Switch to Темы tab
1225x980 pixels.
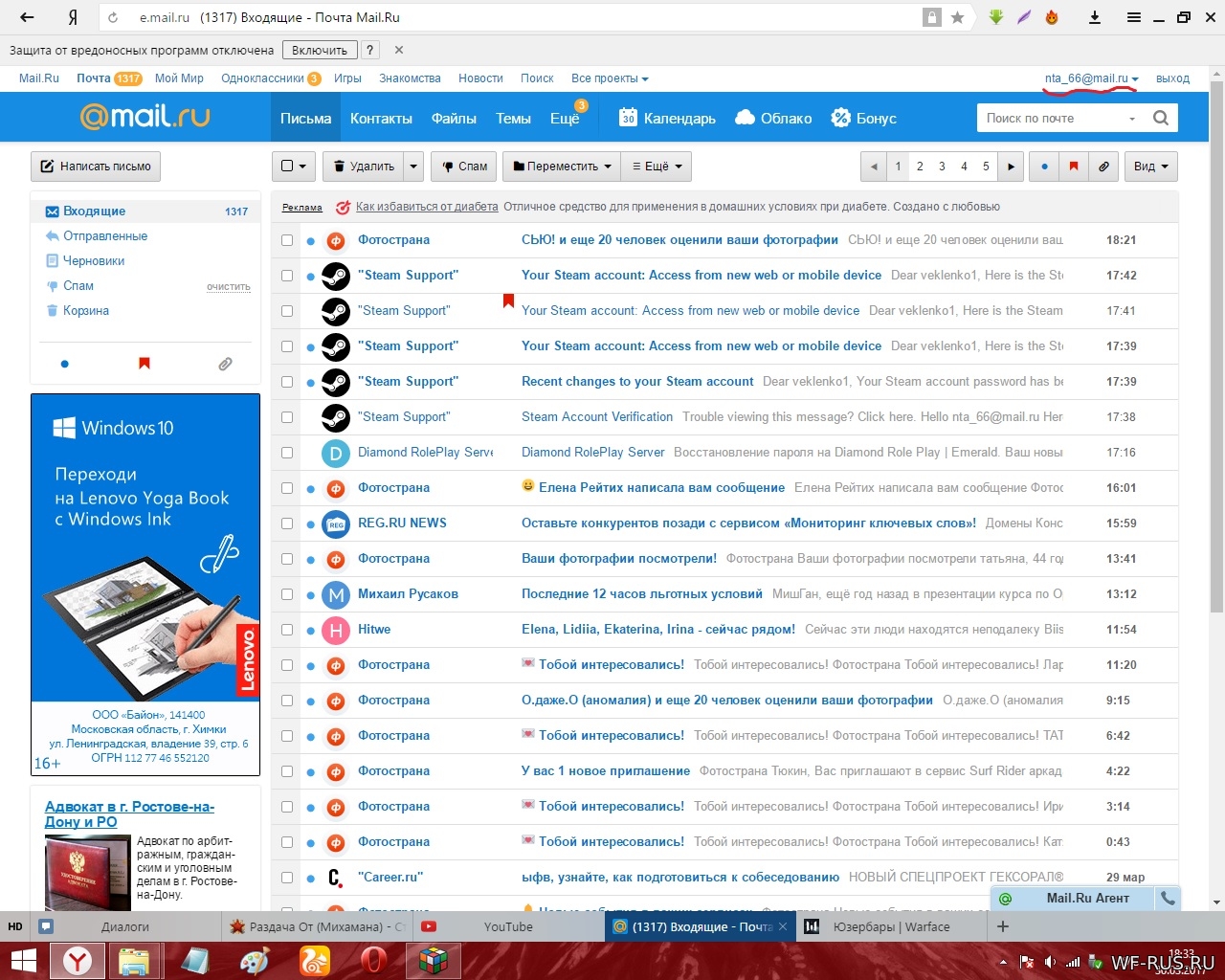click(513, 119)
